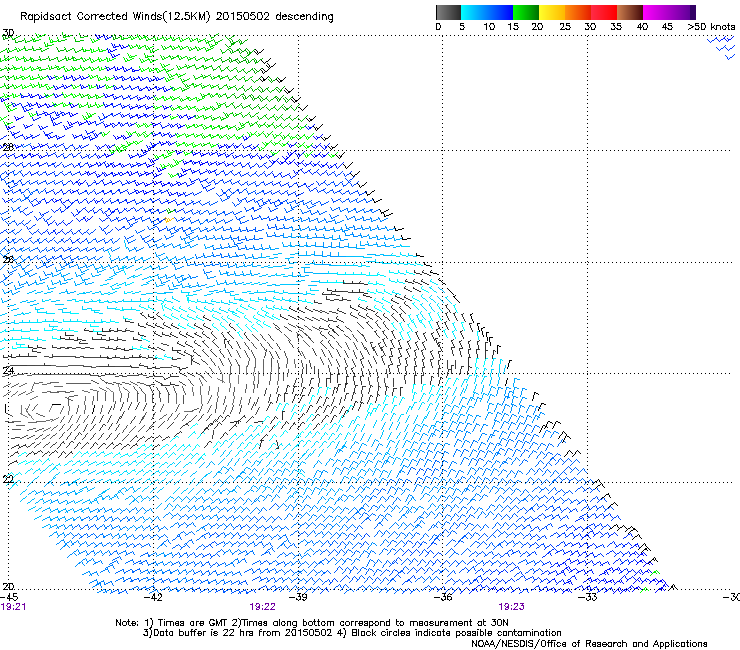Click the purple time stamp '19:22'
Image resolution: width=740 pixels, height=650 pixels.
tap(262, 607)
